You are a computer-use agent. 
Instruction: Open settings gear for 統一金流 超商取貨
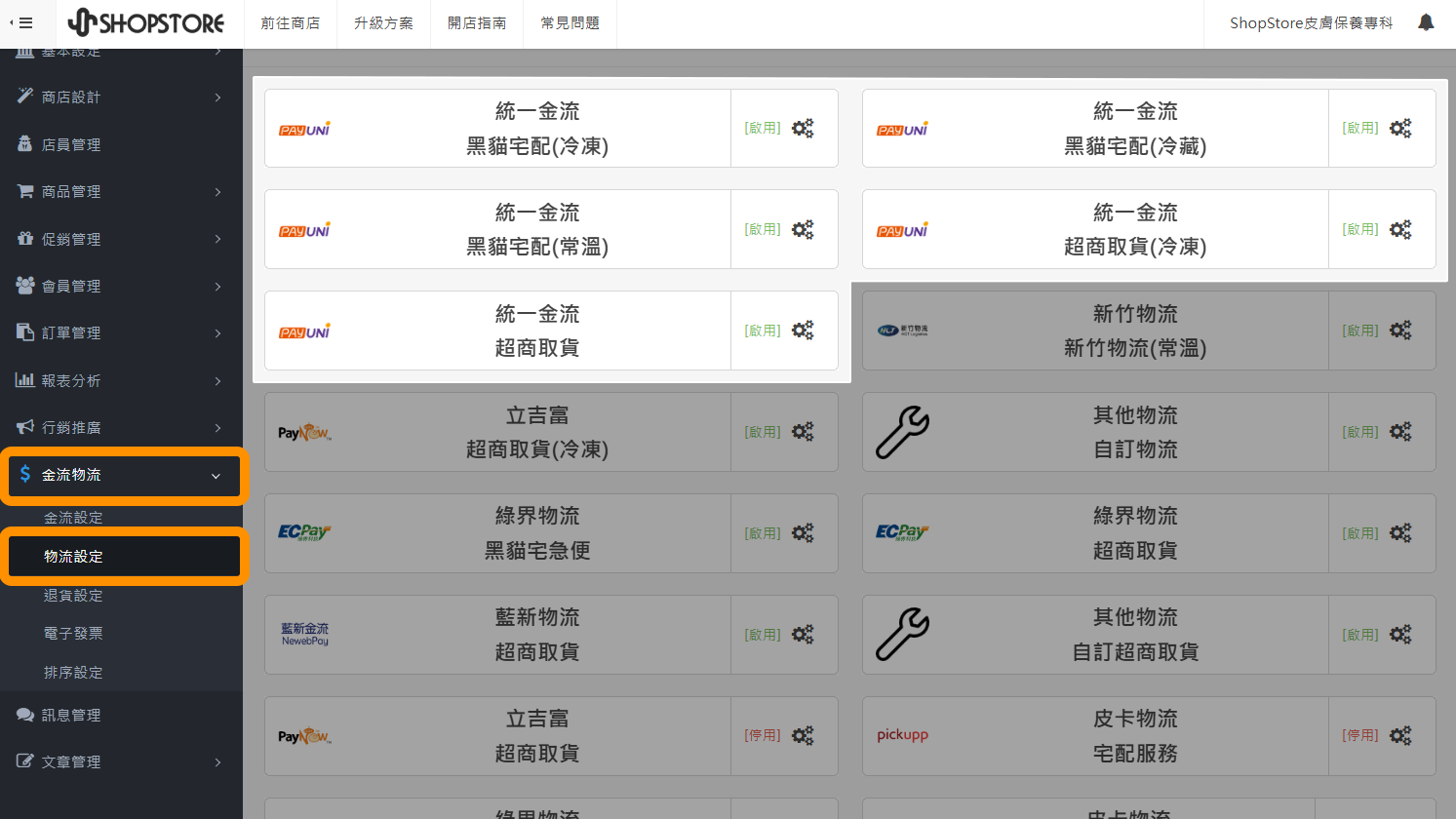[803, 331]
